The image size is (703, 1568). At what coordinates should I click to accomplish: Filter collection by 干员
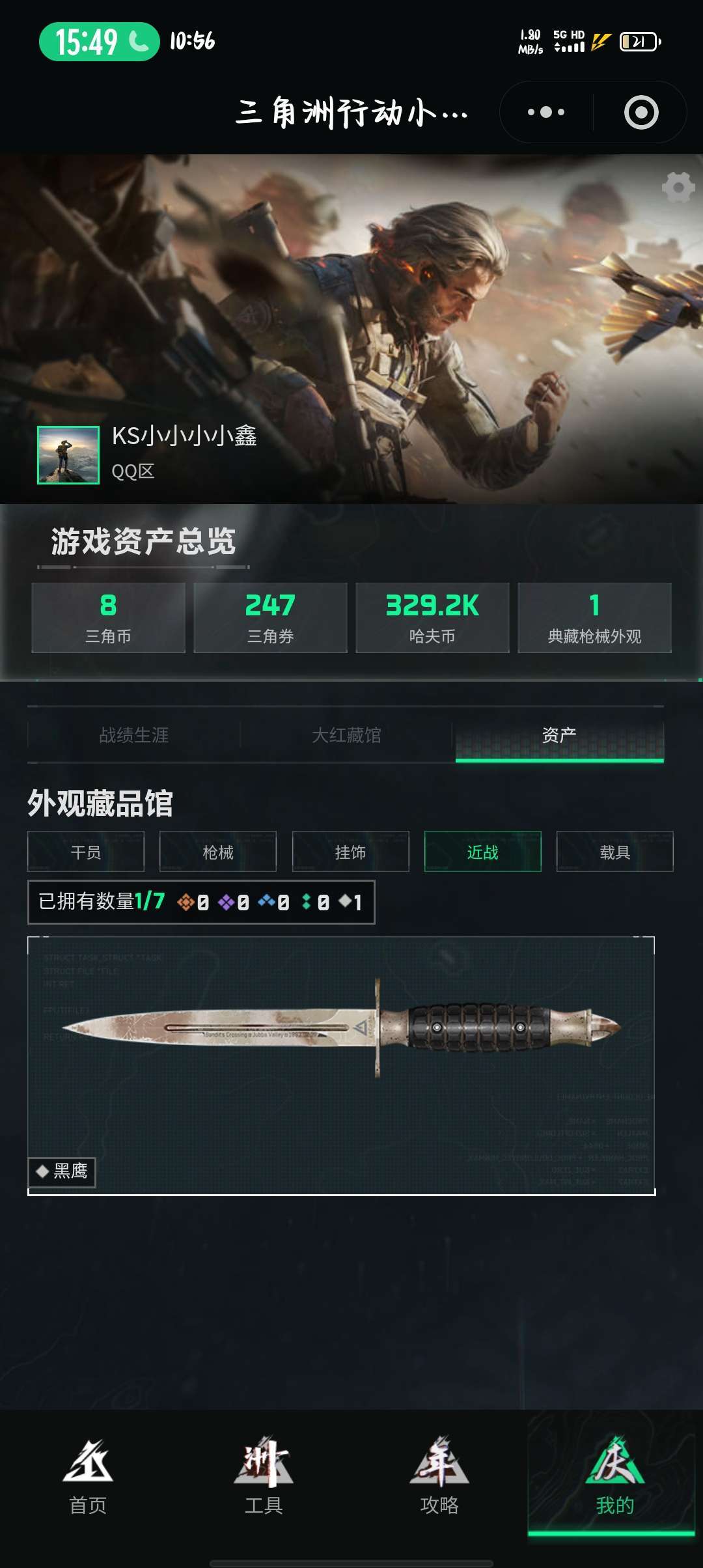pyautogui.click(x=86, y=852)
